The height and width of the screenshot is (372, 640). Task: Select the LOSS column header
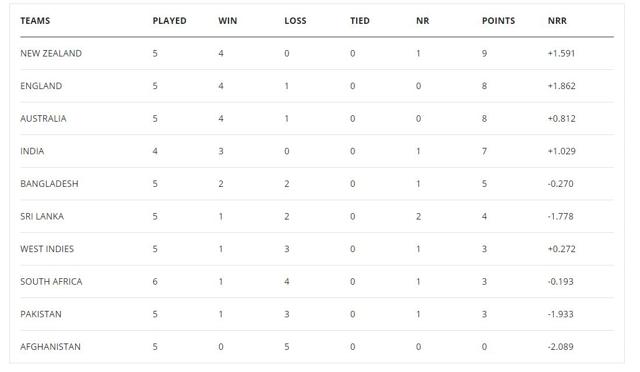(295, 21)
